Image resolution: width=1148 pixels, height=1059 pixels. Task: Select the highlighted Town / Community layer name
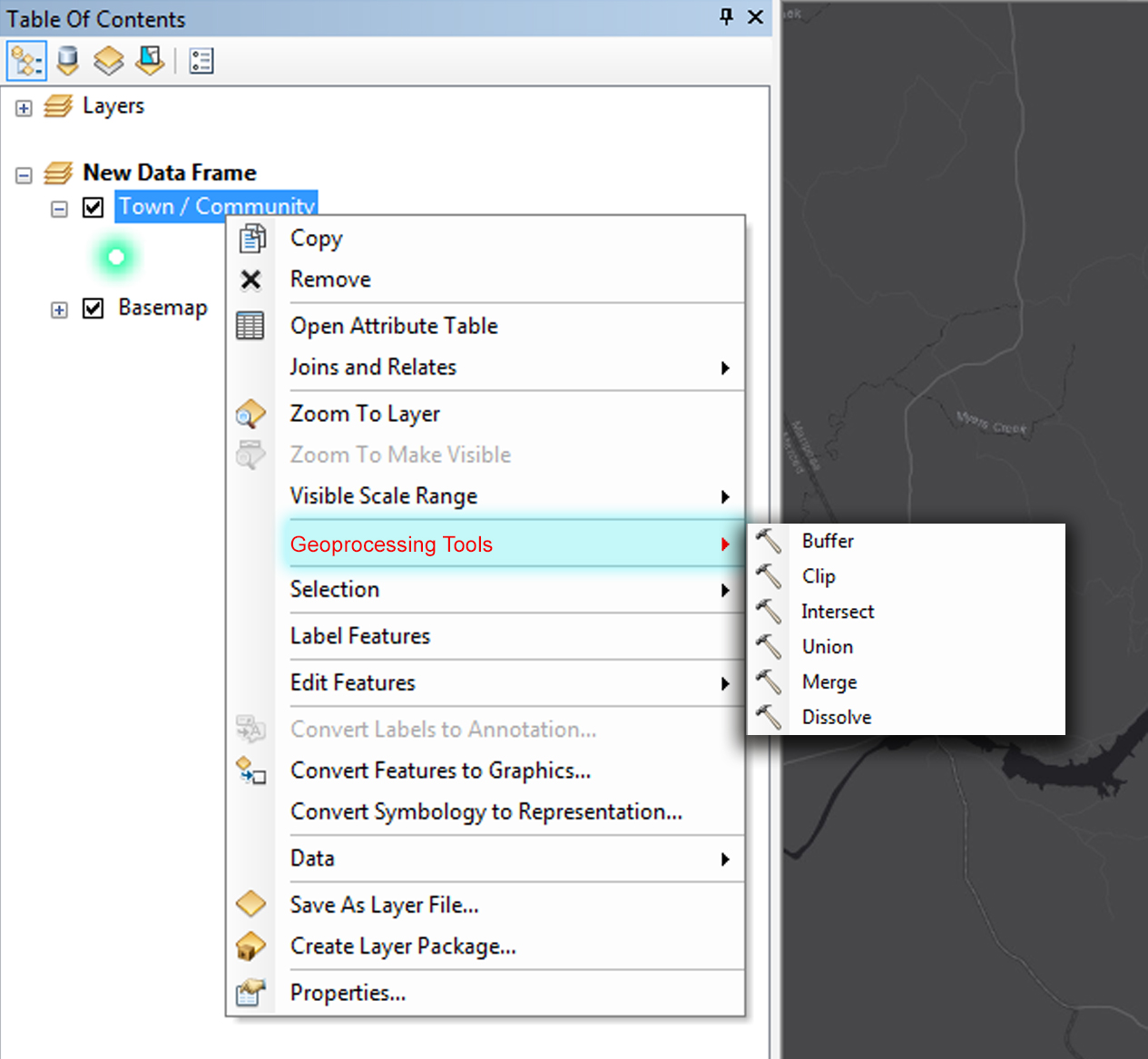tap(216, 206)
